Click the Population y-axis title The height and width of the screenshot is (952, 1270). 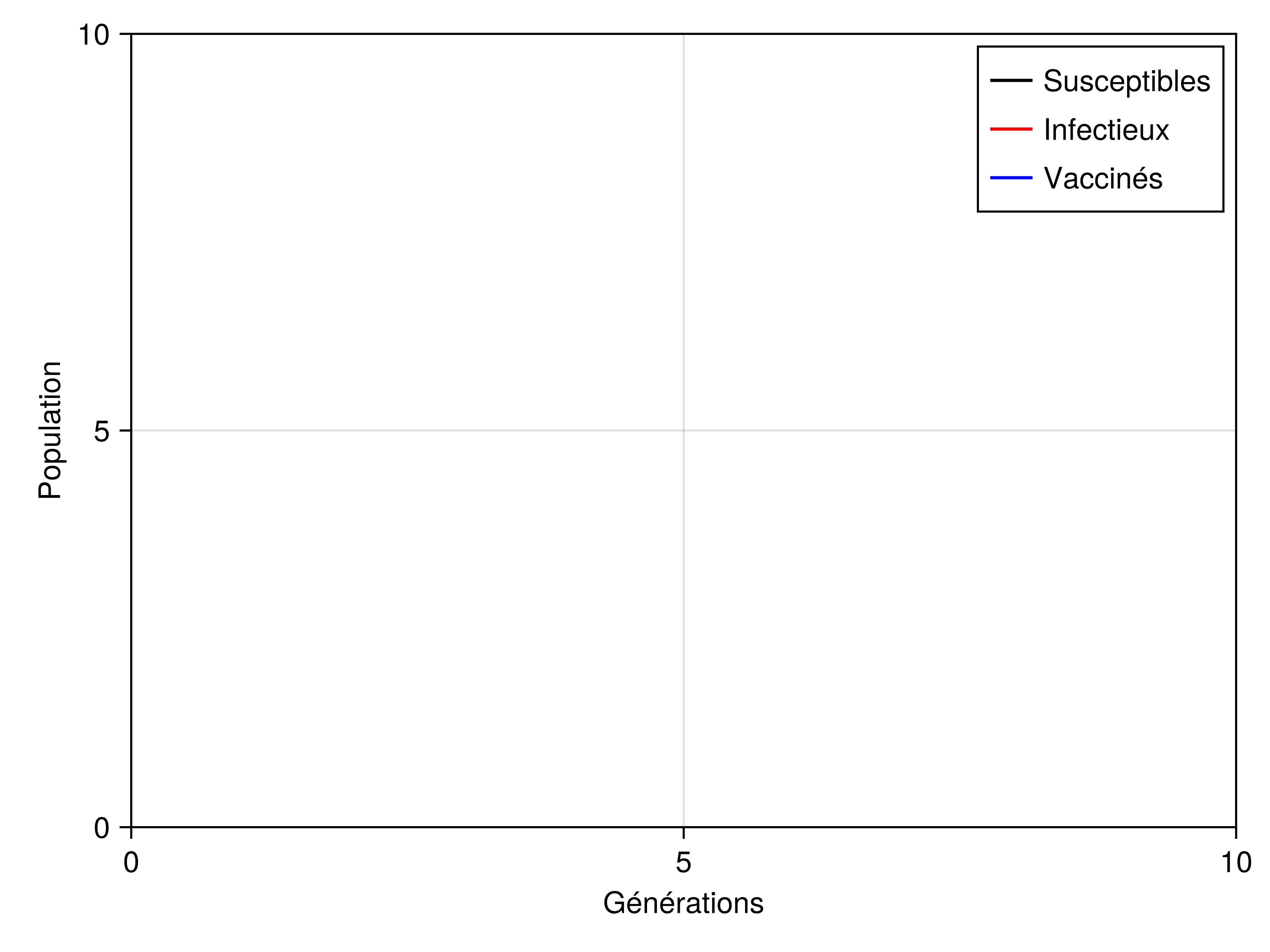[50, 431]
